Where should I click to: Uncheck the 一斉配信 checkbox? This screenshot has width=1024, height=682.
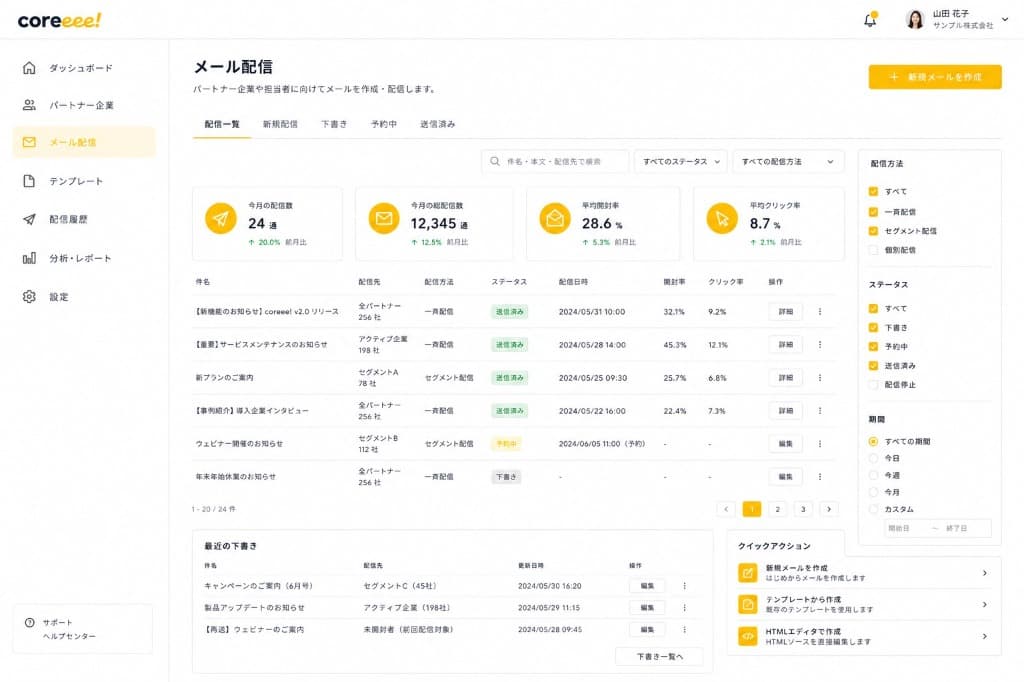click(873, 212)
